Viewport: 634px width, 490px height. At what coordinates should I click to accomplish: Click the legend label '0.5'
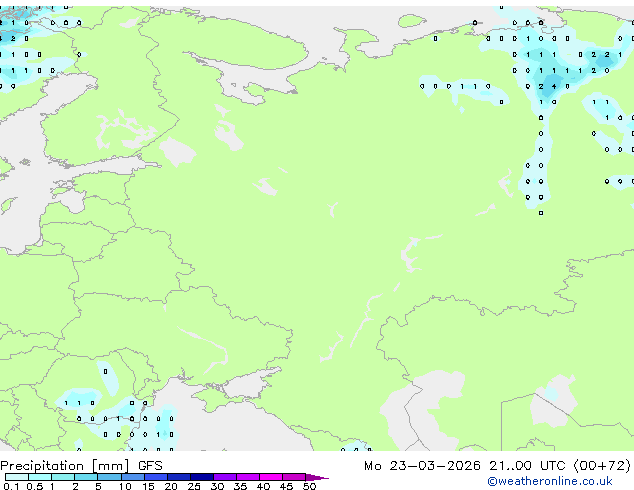tap(35, 486)
